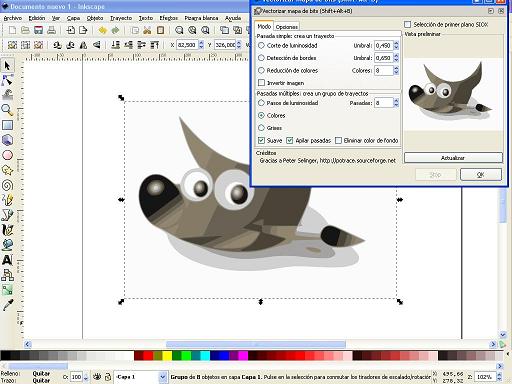
Task: Select the Node editing tool
Action: pos(7,80)
